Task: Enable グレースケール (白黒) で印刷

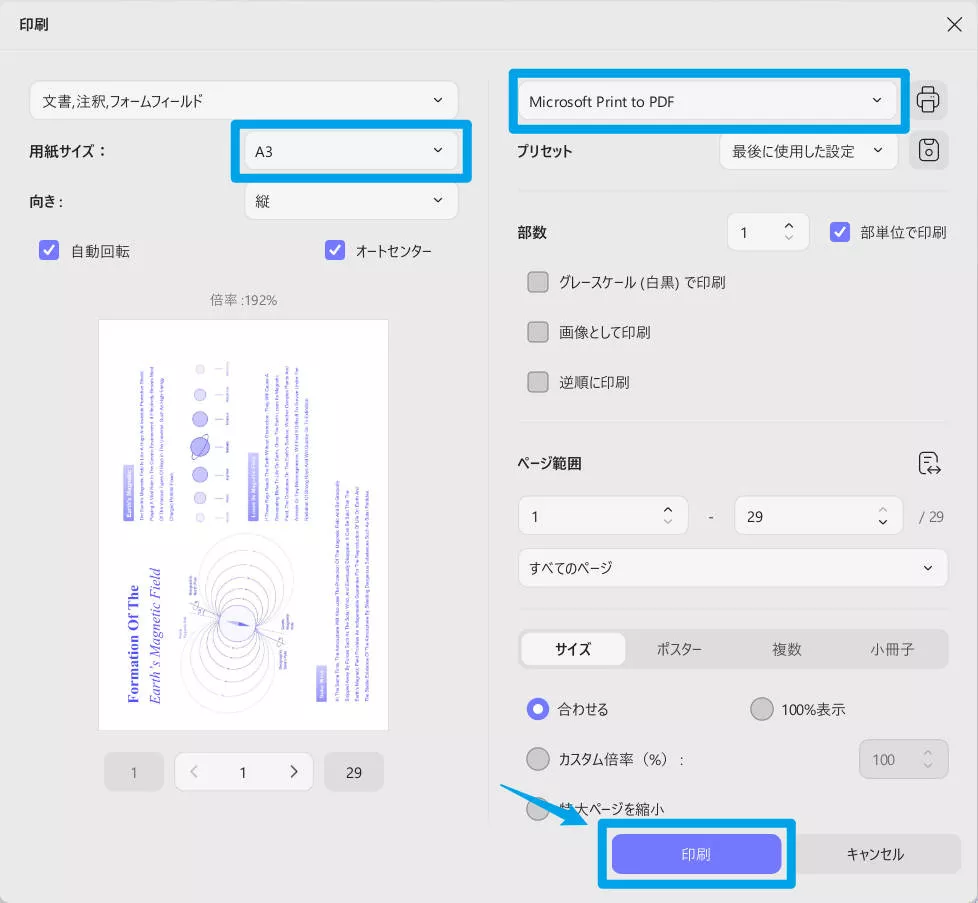Action: (x=537, y=282)
